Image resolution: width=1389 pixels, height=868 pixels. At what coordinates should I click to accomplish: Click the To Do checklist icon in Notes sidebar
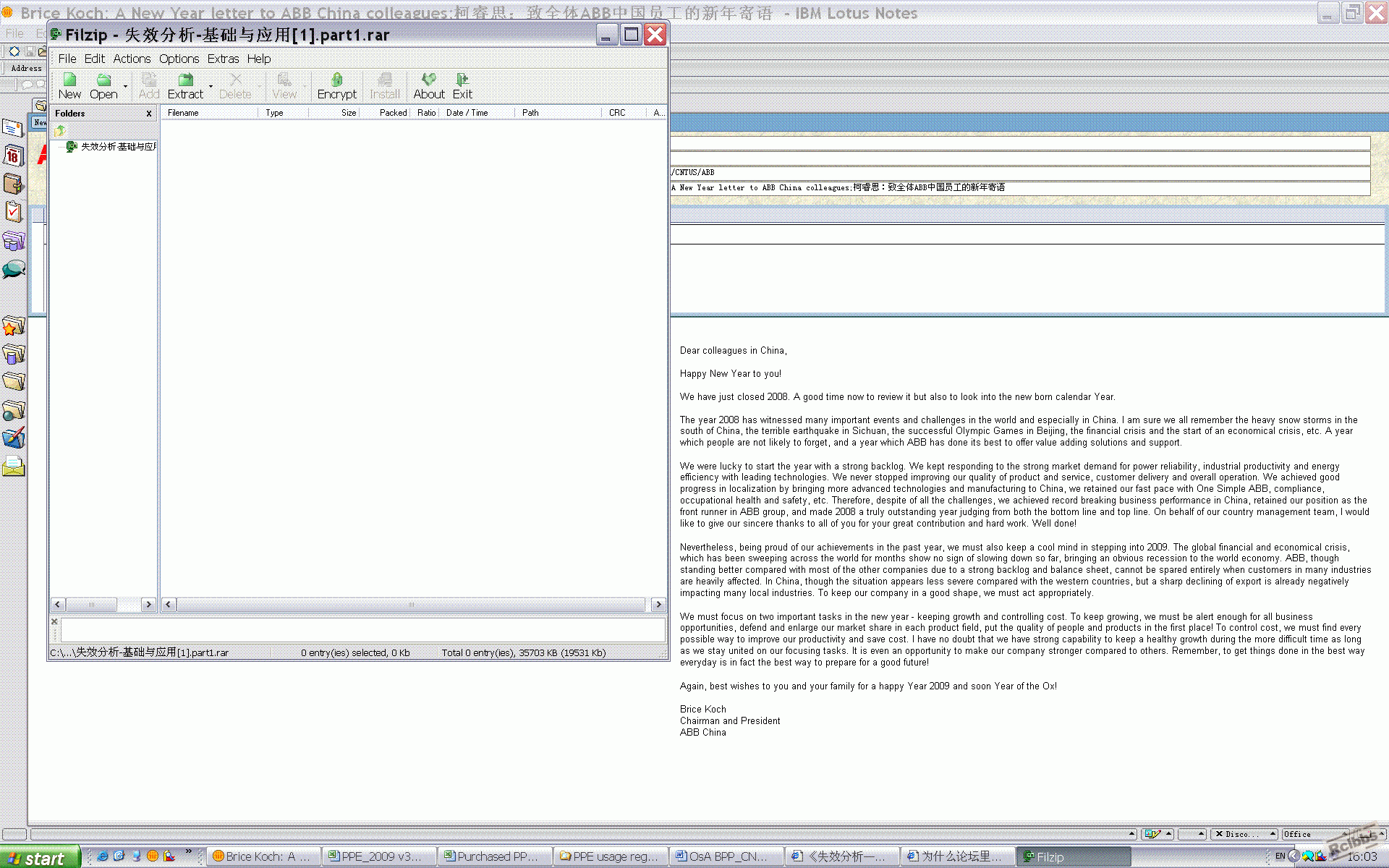pyautogui.click(x=13, y=212)
